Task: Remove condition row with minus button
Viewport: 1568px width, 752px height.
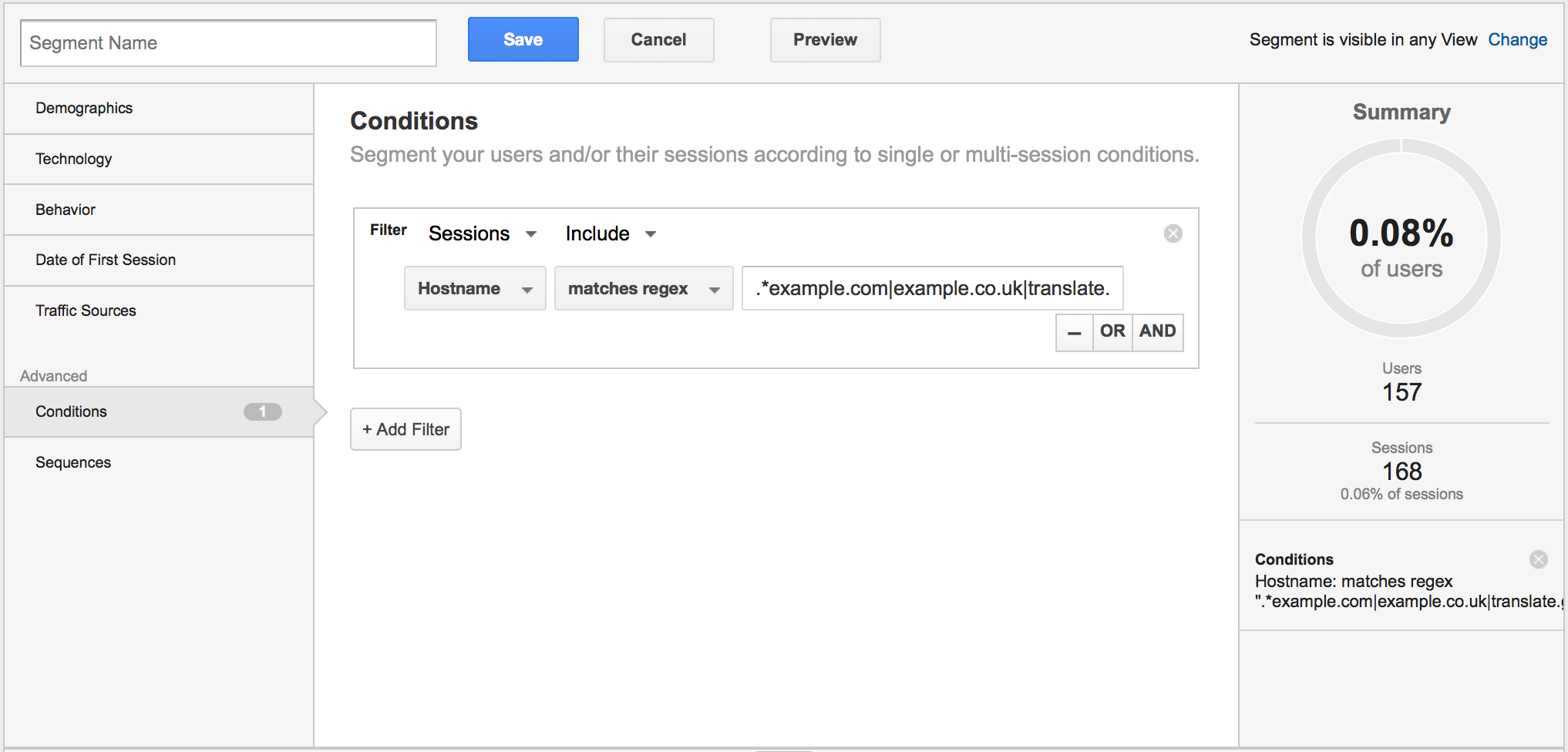Action: point(1074,332)
